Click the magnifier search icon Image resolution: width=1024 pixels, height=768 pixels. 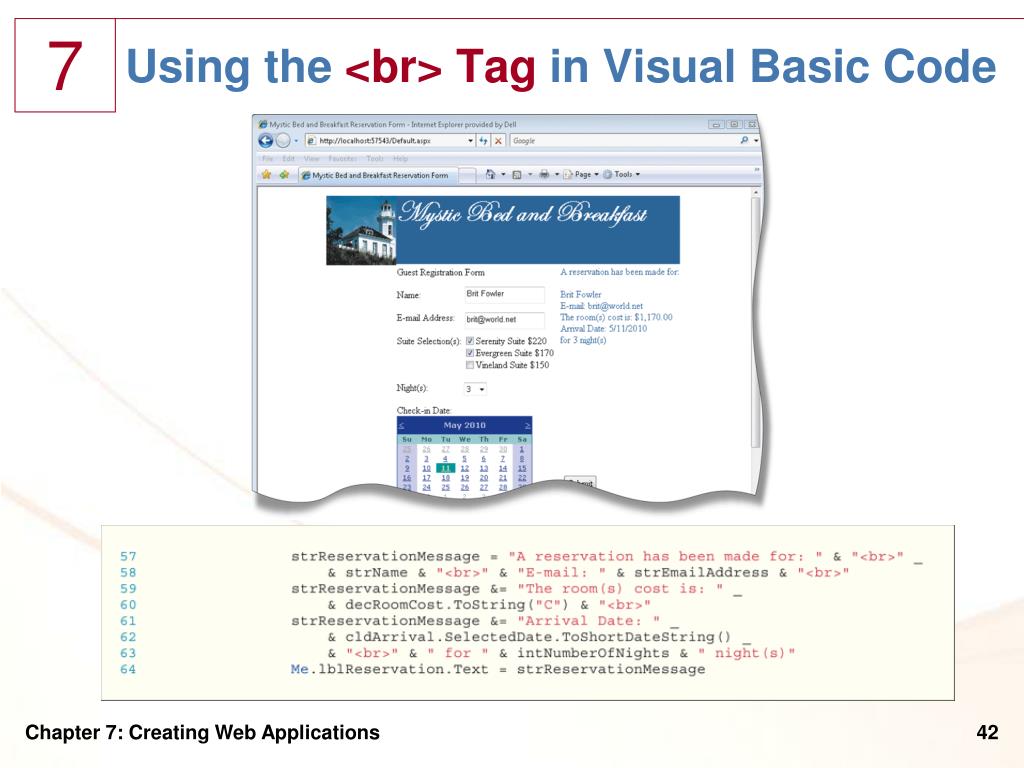744,140
